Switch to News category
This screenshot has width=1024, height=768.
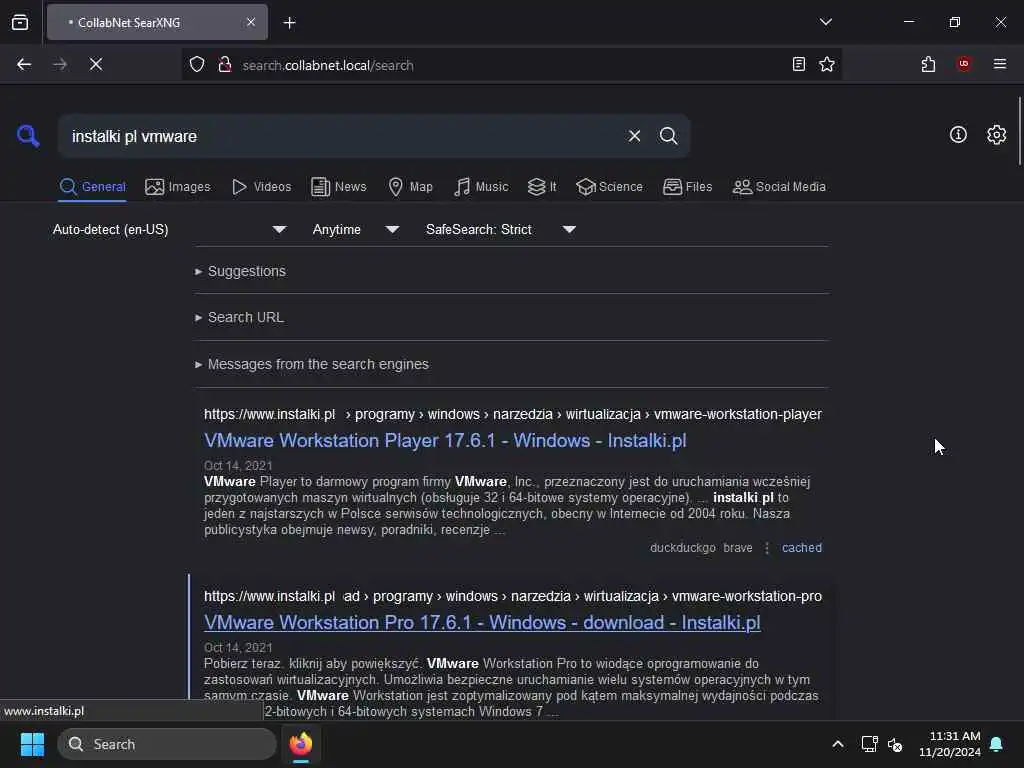click(338, 187)
